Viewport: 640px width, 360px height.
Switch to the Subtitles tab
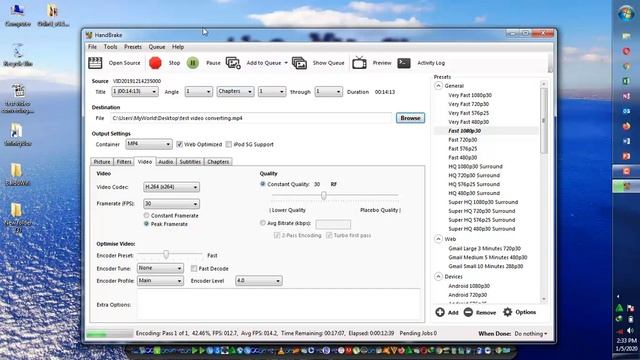pyautogui.click(x=190, y=162)
